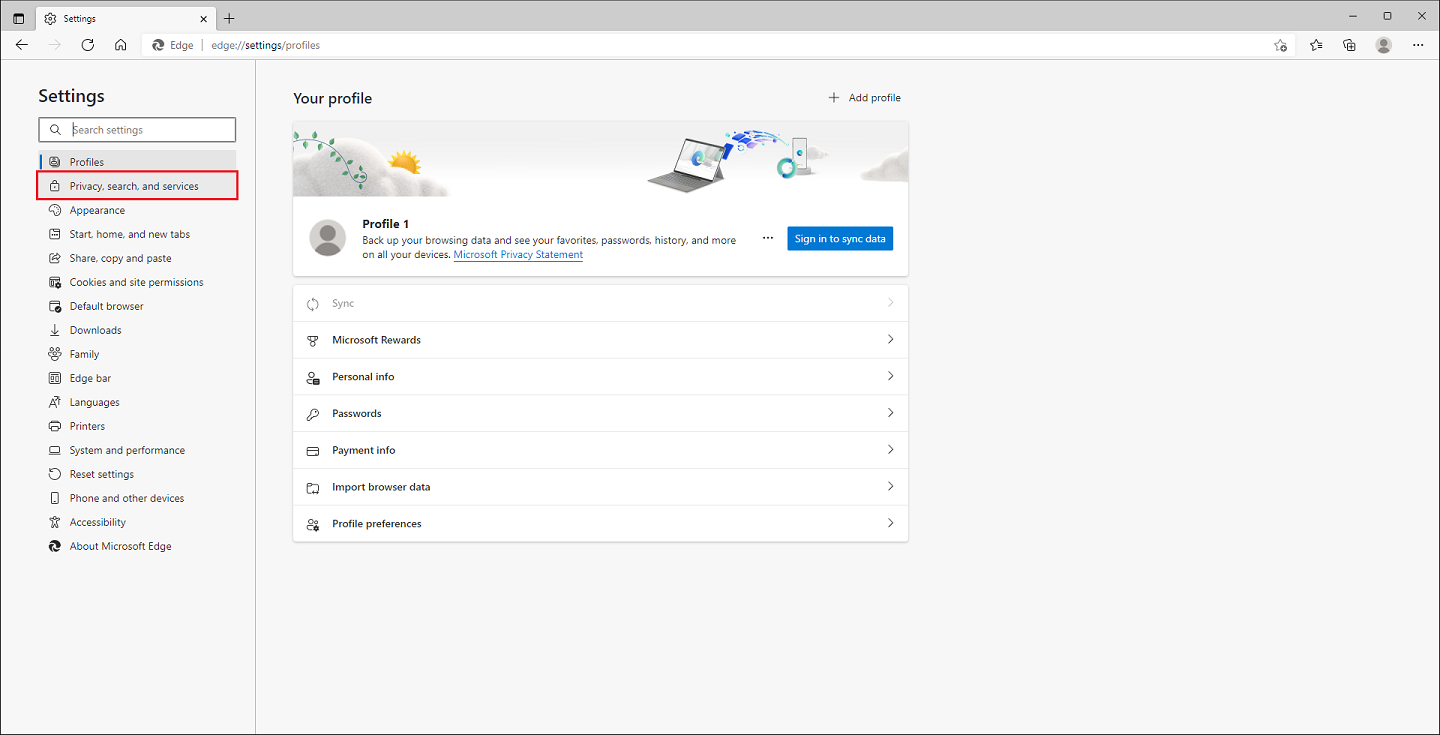Open Default browser settings
Image resolution: width=1440 pixels, height=735 pixels.
[x=137, y=306]
